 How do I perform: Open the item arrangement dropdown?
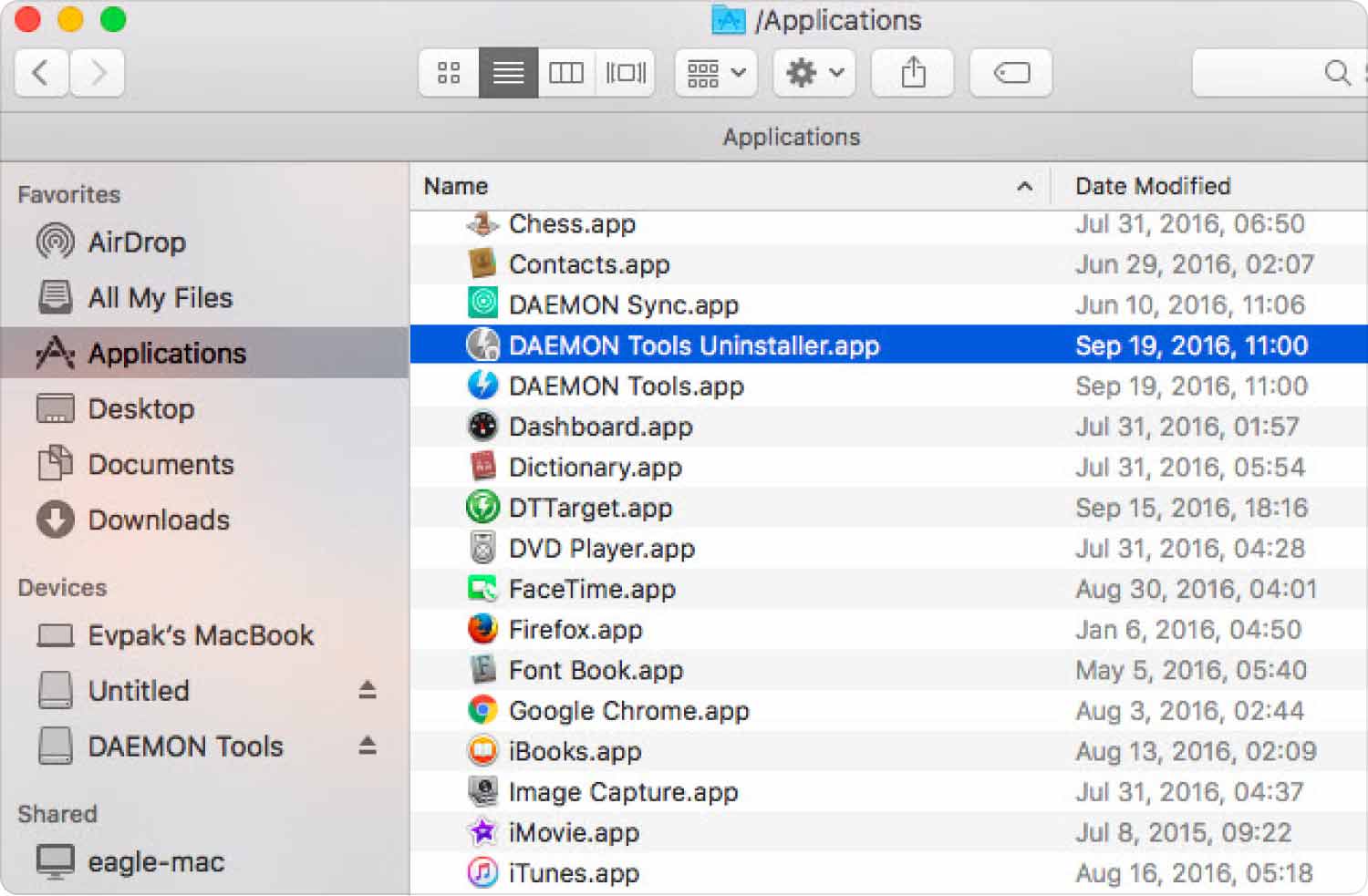(716, 72)
